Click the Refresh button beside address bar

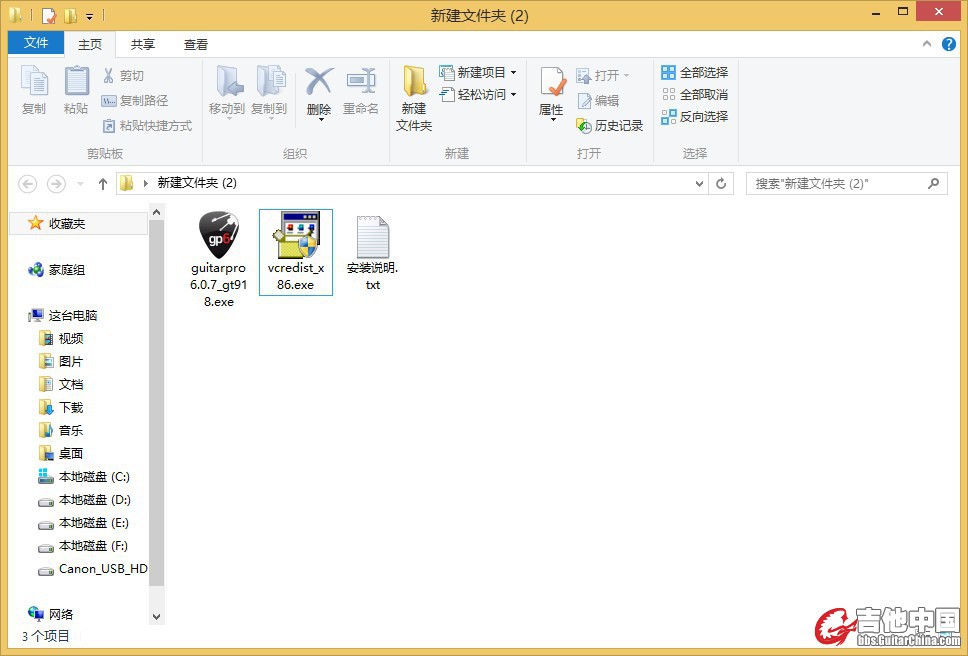721,184
